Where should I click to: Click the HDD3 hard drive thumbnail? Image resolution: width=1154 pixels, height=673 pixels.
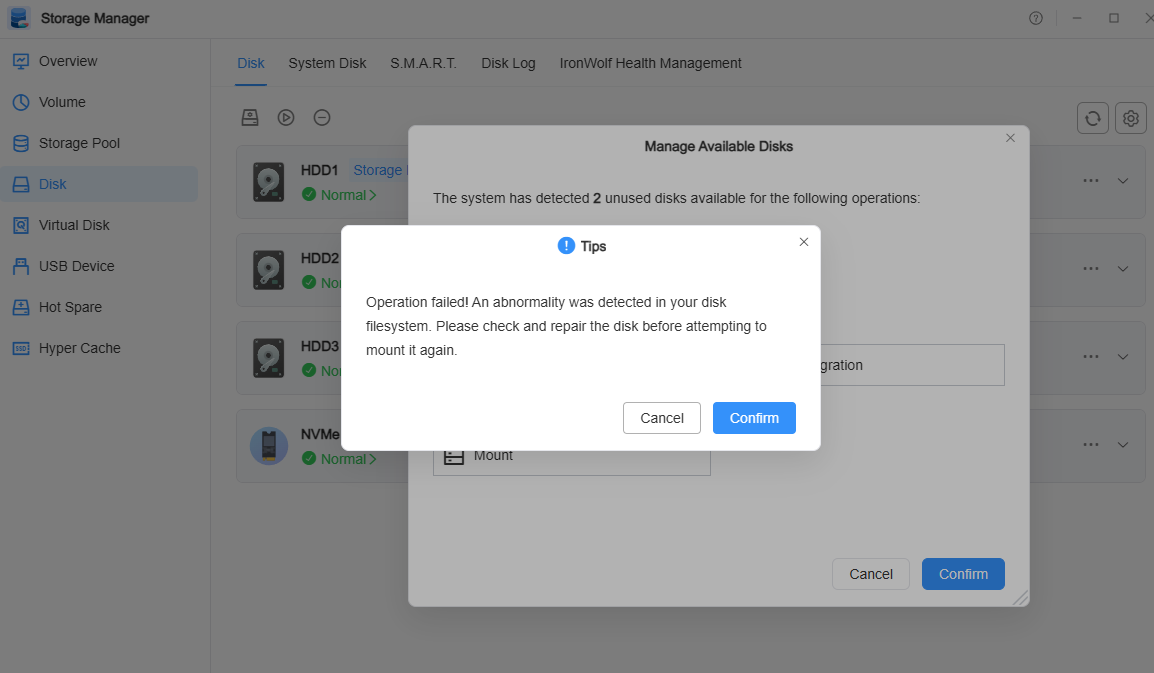(269, 358)
